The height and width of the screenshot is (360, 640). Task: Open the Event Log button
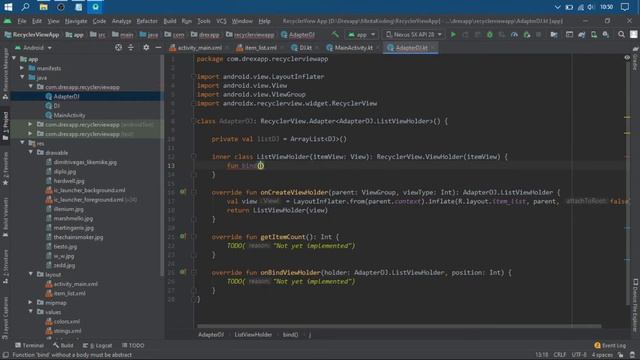(x=610, y=345)
